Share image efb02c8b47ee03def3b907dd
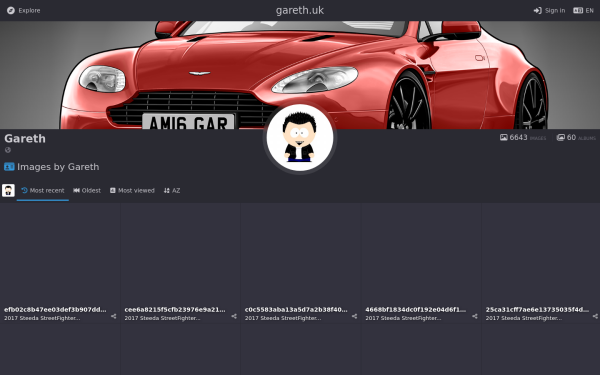The width and height of the screenshot is (600, 375). pyautogui.click(x=114, y=316)
